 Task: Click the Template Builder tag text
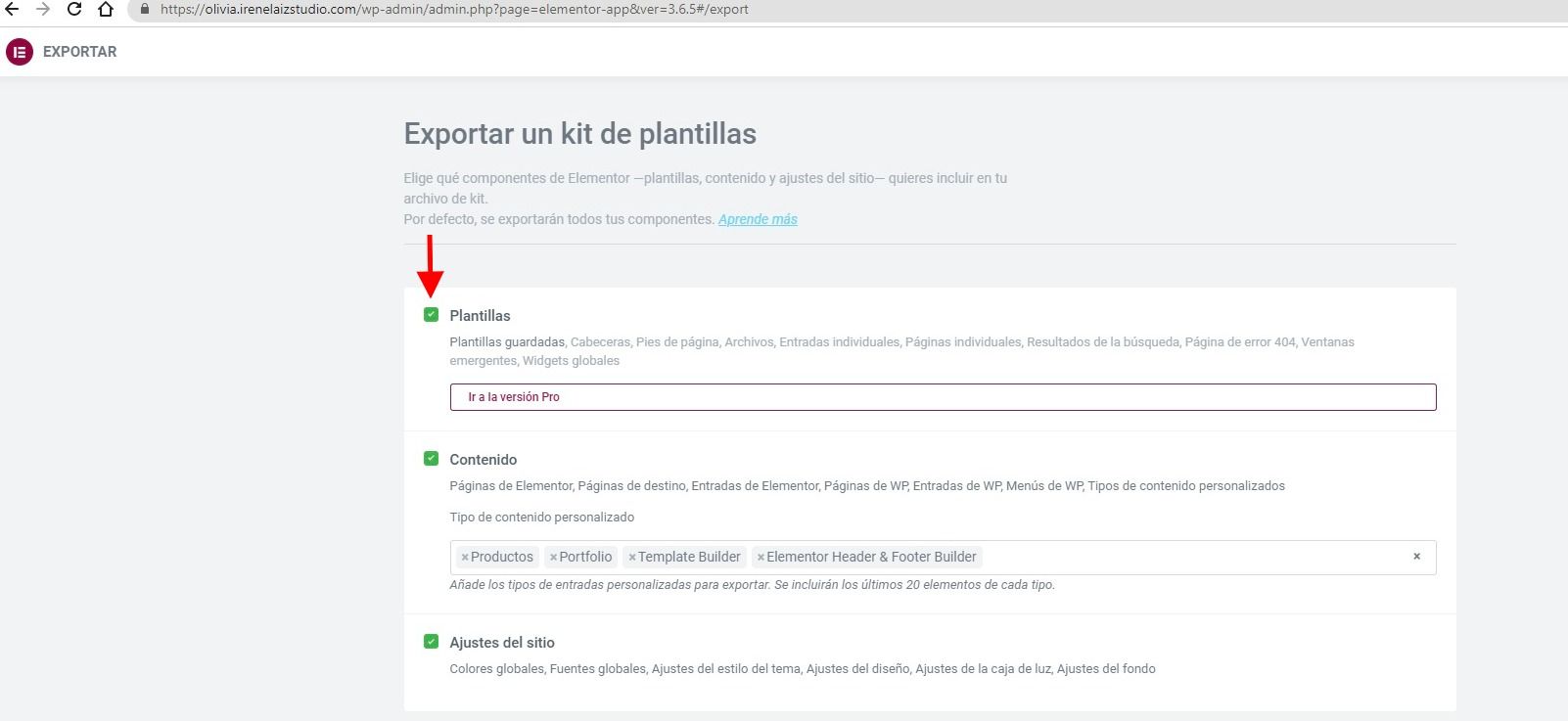689,557
